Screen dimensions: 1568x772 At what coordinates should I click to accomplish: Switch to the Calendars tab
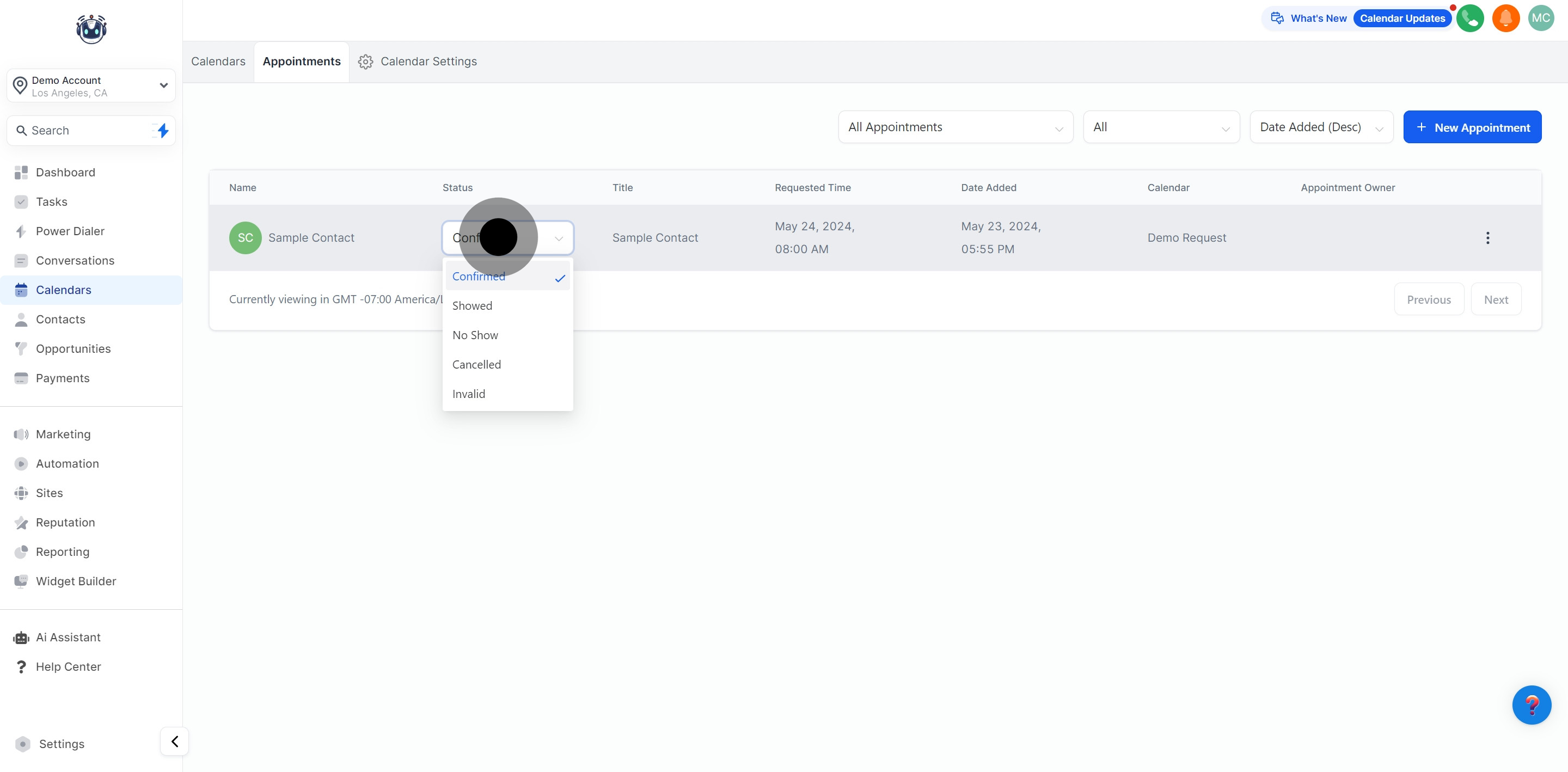click(x=218, y=62)
